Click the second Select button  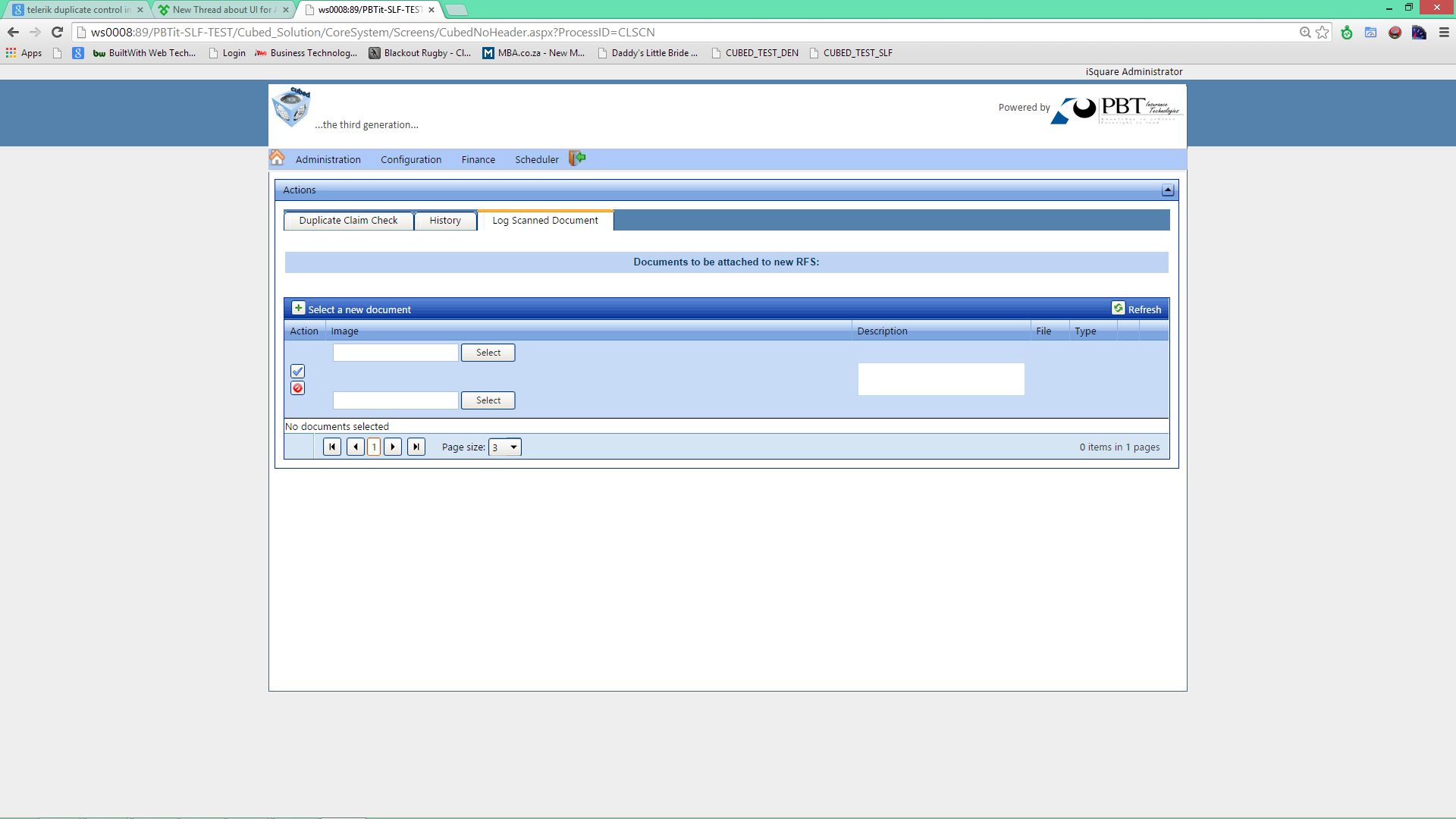click(x=488, y=400)
